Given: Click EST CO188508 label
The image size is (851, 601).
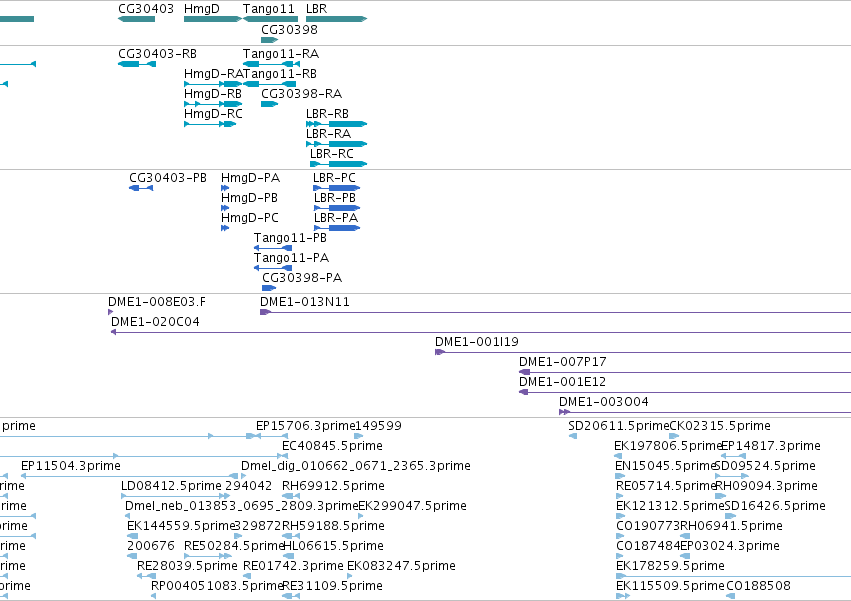Looking at the screenshot, I should (x=758, y=586).
